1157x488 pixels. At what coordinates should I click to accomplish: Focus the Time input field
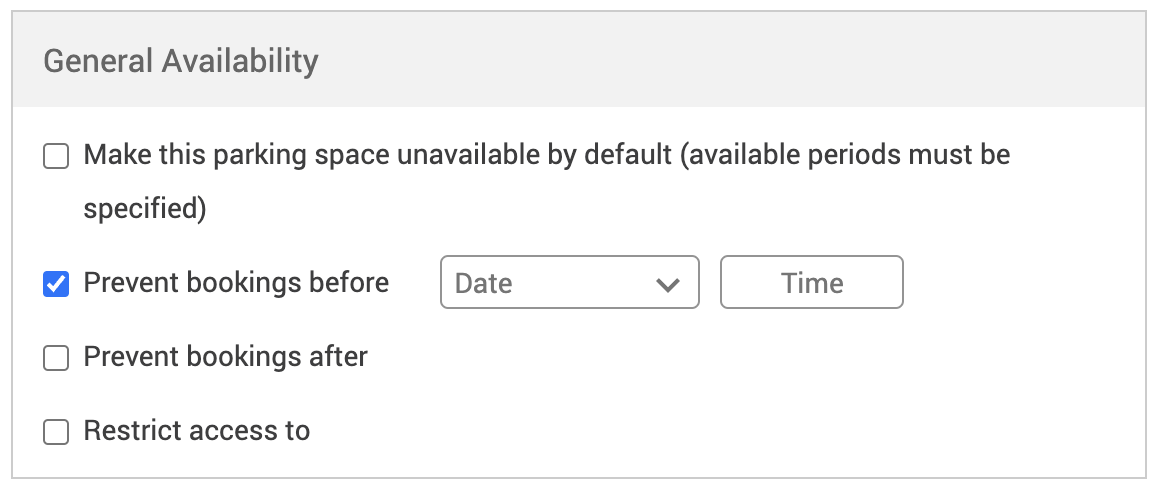point(811,283)
